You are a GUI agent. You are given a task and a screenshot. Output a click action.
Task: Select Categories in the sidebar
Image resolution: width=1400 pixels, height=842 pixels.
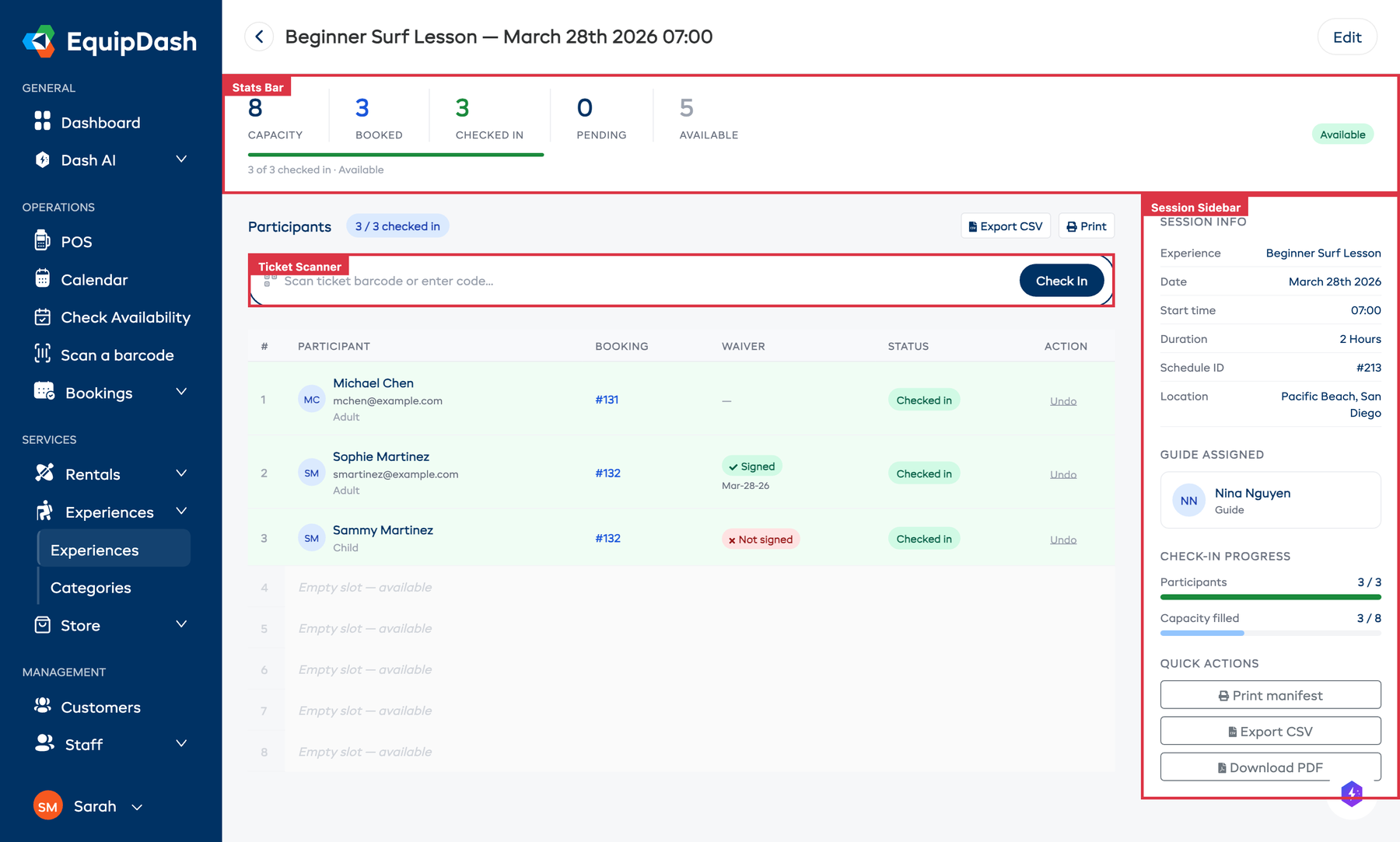91,587
